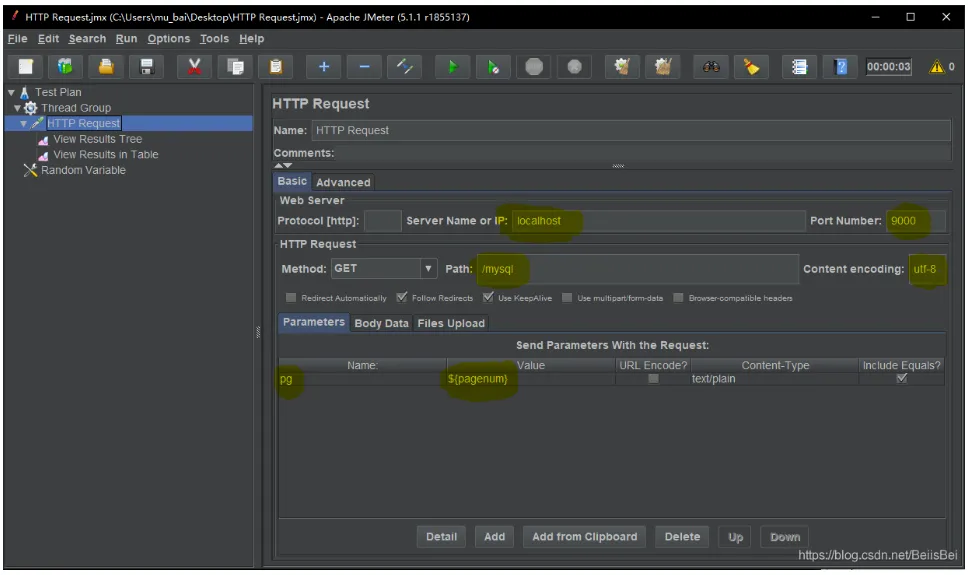Click the Save test plan floppy icon
Image resolution: width=968 pixels, height=575 pixels.
(147, 67)
